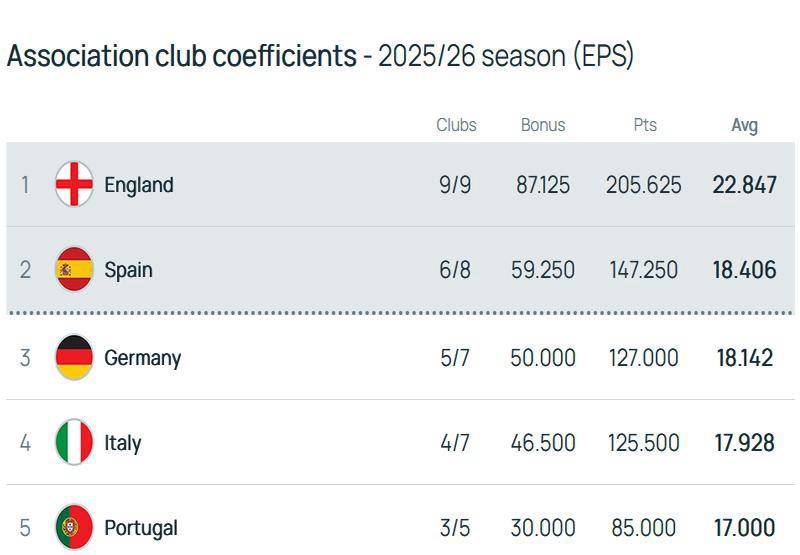Viewport: 800px width, 555px height.
Task: Select the Italy country name
Action: [123, 443]
